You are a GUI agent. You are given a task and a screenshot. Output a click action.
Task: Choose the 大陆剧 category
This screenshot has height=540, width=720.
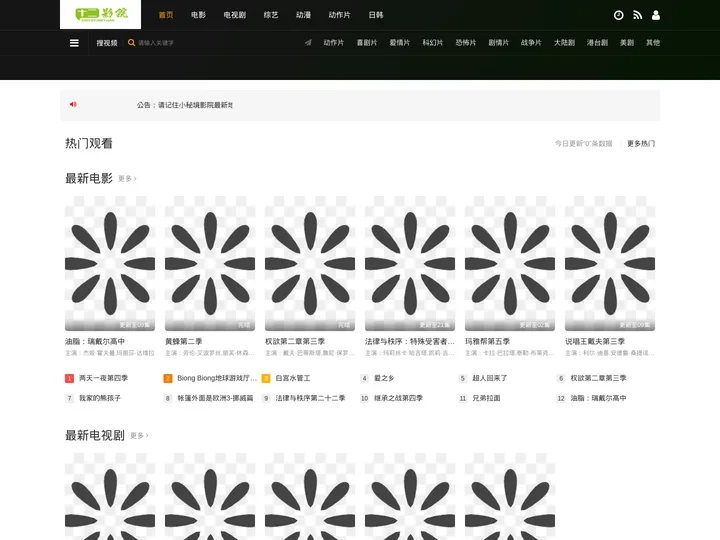click(564, 43)
